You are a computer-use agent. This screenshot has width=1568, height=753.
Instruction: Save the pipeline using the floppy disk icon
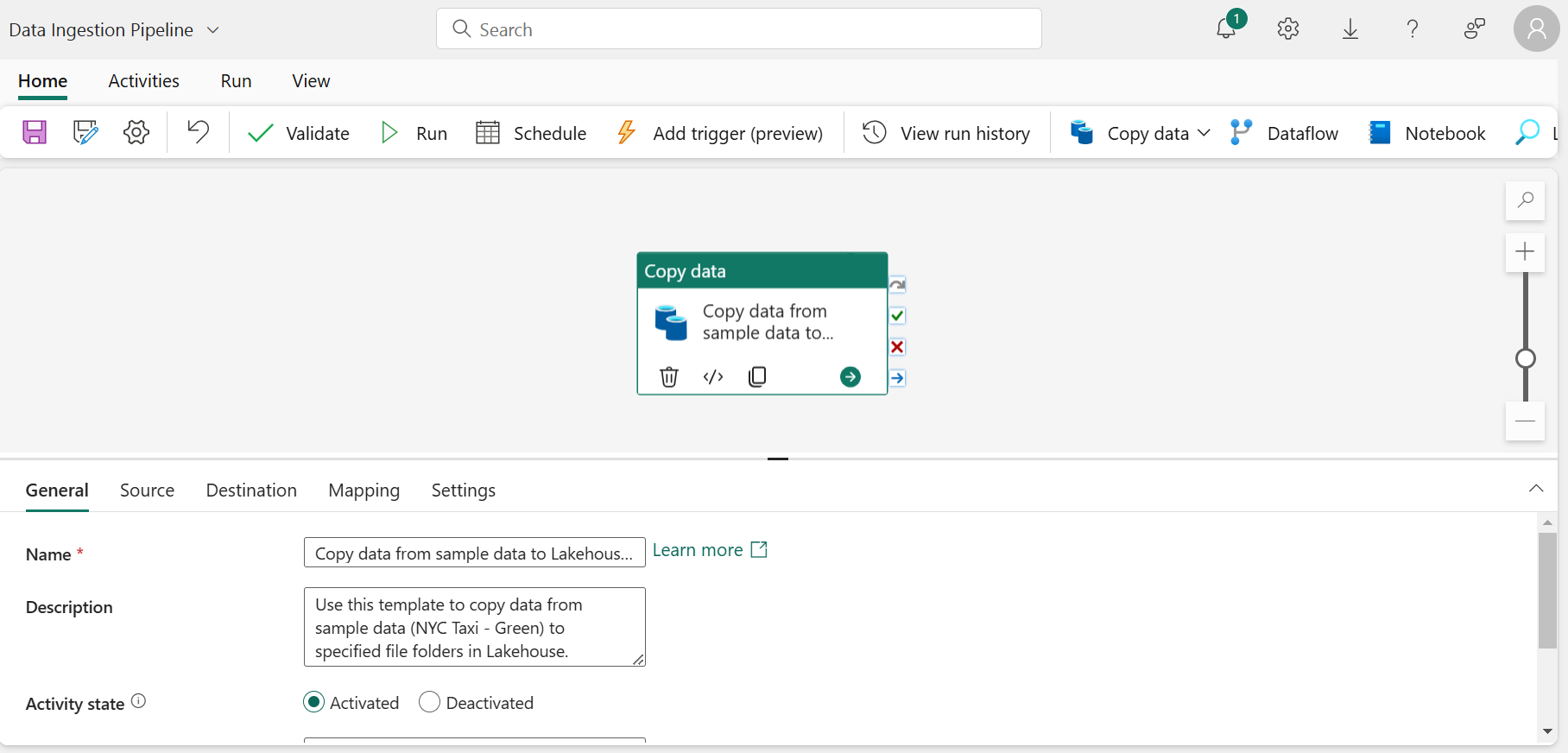coord(35,132)
